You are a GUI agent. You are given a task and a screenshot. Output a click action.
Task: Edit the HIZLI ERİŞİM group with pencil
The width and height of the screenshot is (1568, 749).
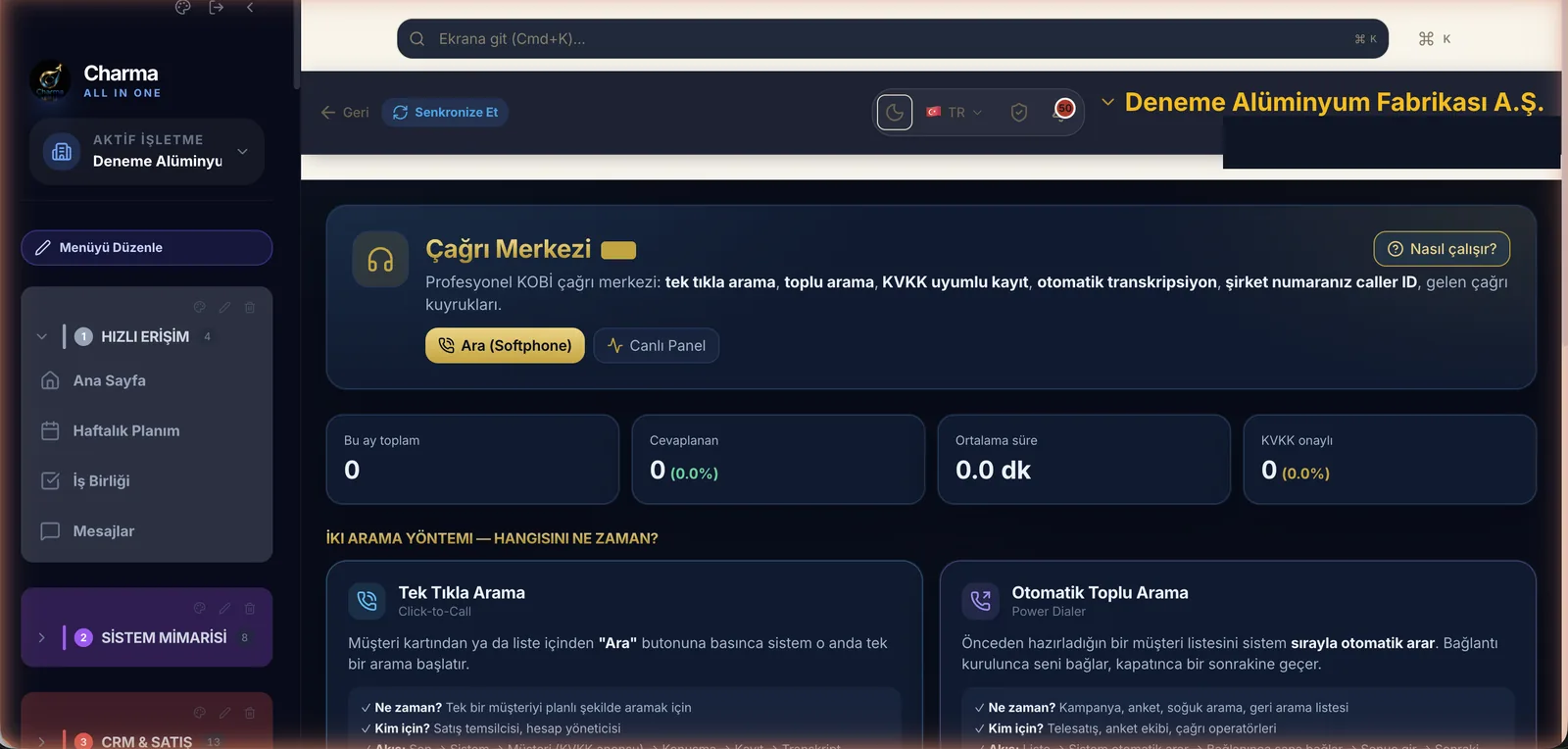point(224,307)
